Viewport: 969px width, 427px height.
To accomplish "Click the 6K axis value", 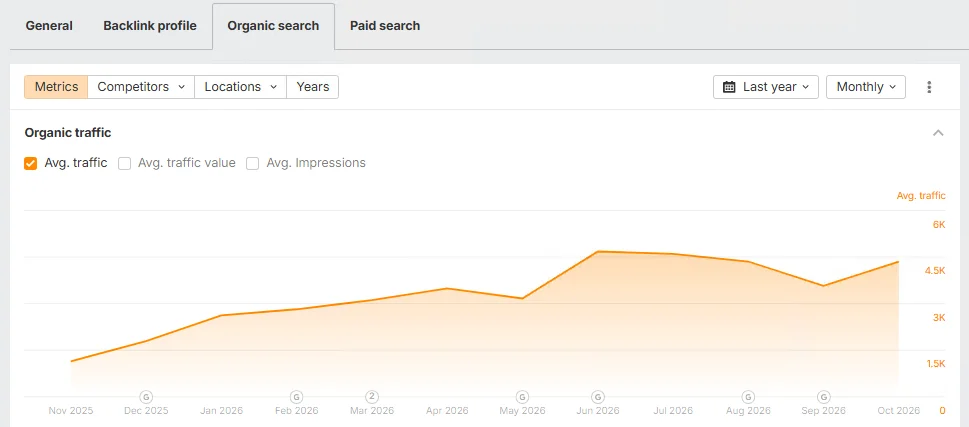I will (x=939, y=225).
